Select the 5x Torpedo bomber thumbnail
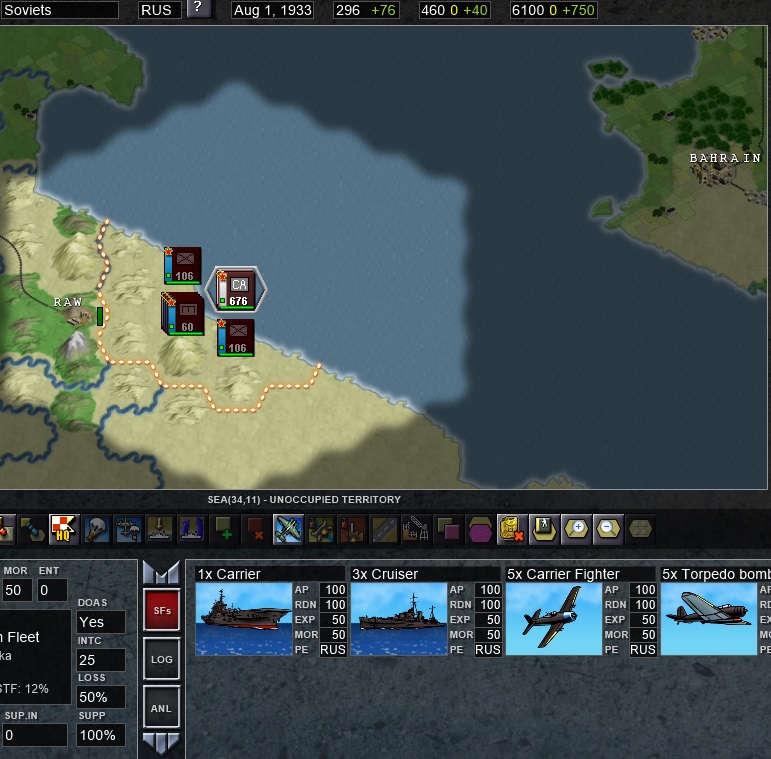The height and width of the screenshot is (759, 771). coord(709,619)
